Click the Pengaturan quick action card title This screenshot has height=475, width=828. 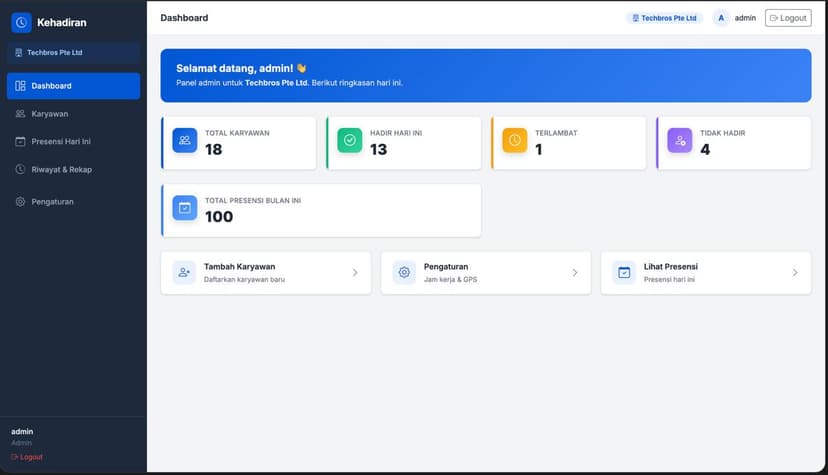pos(446,267)
